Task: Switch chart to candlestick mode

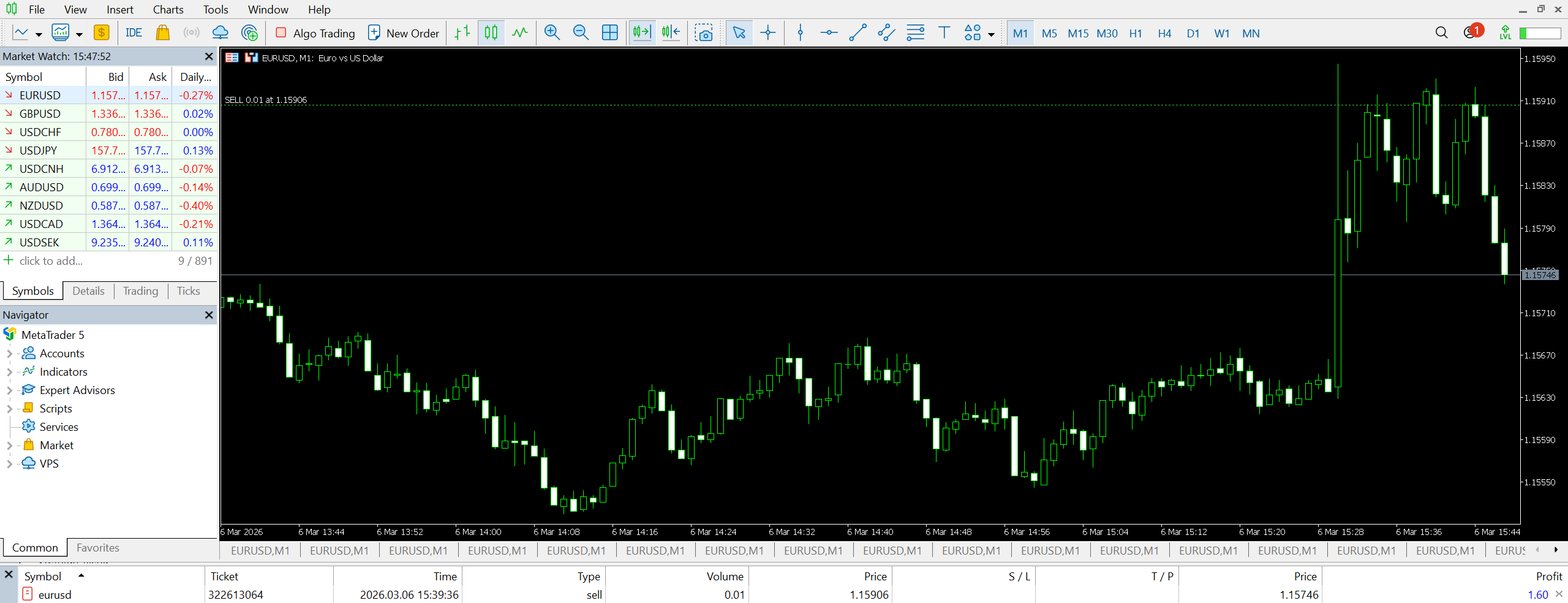Action: 491,33
